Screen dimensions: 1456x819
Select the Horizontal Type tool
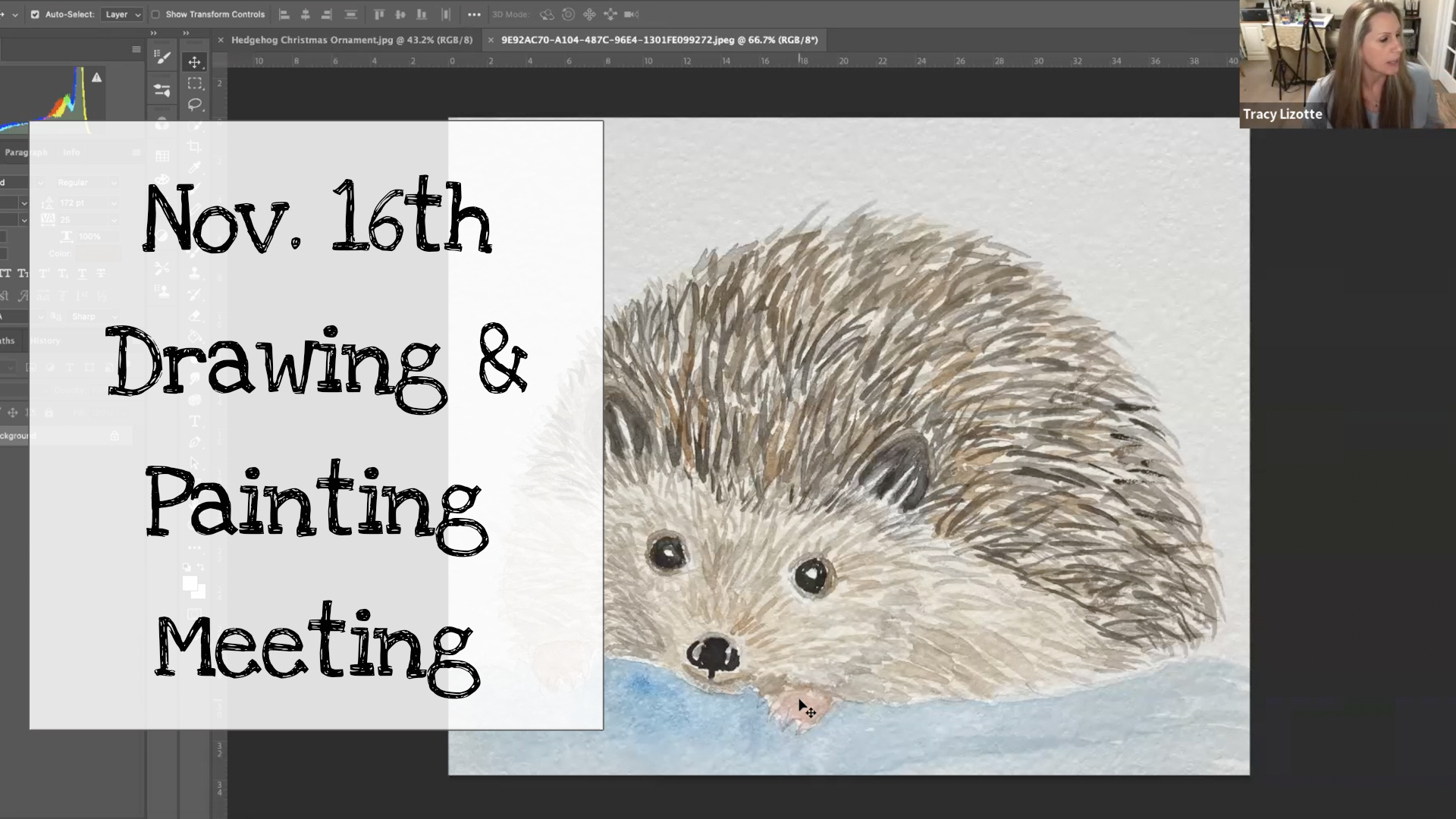[x=195, y=421]
